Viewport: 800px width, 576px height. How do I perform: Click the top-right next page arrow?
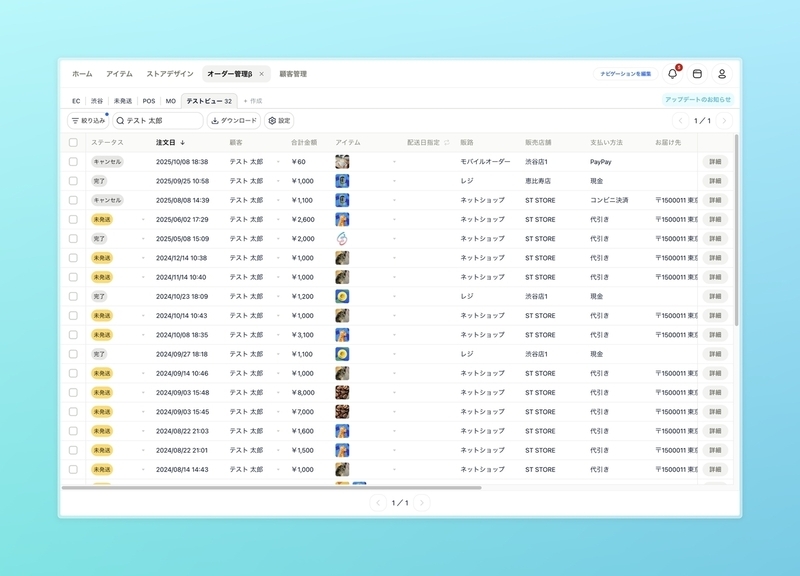[723, 121]
